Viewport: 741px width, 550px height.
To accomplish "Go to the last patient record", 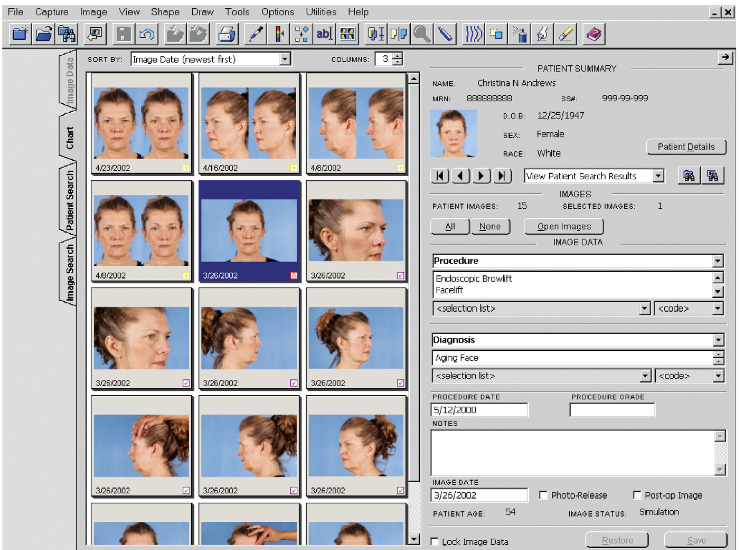I will coord(502,176).
